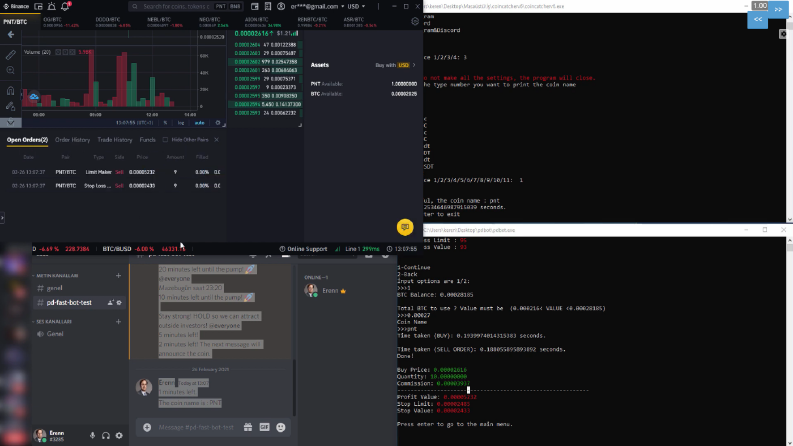Open the orders document icon in Binance top bar
This screenshot has width=793, height=446.
click(268, 7)
